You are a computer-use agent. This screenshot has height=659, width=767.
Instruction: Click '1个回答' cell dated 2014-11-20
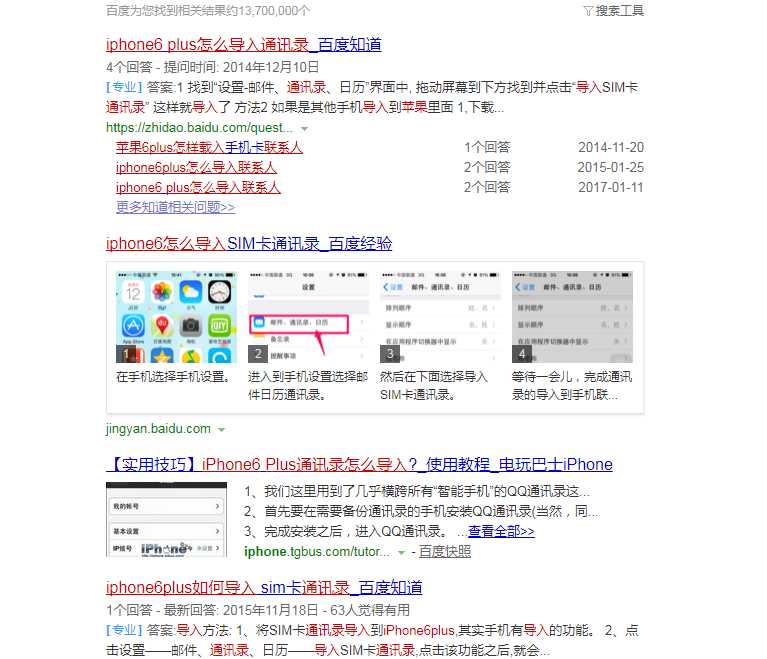[x=487, y=147]
